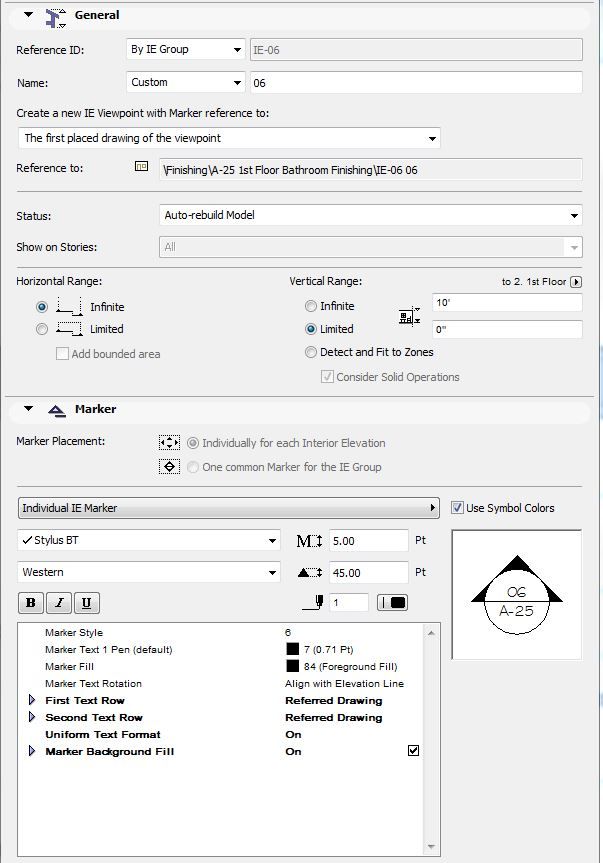Open the Reference ID 'By IE Group' dropdown
Screen dimensions: 603x863
[185, 50]
